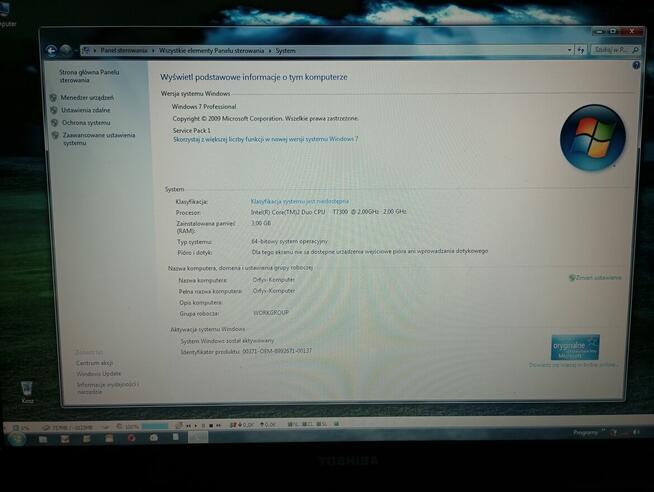Click the Programy toolbar label on taskbar
The height and width of the screenshot is (492, 654).
coord(585,433)
